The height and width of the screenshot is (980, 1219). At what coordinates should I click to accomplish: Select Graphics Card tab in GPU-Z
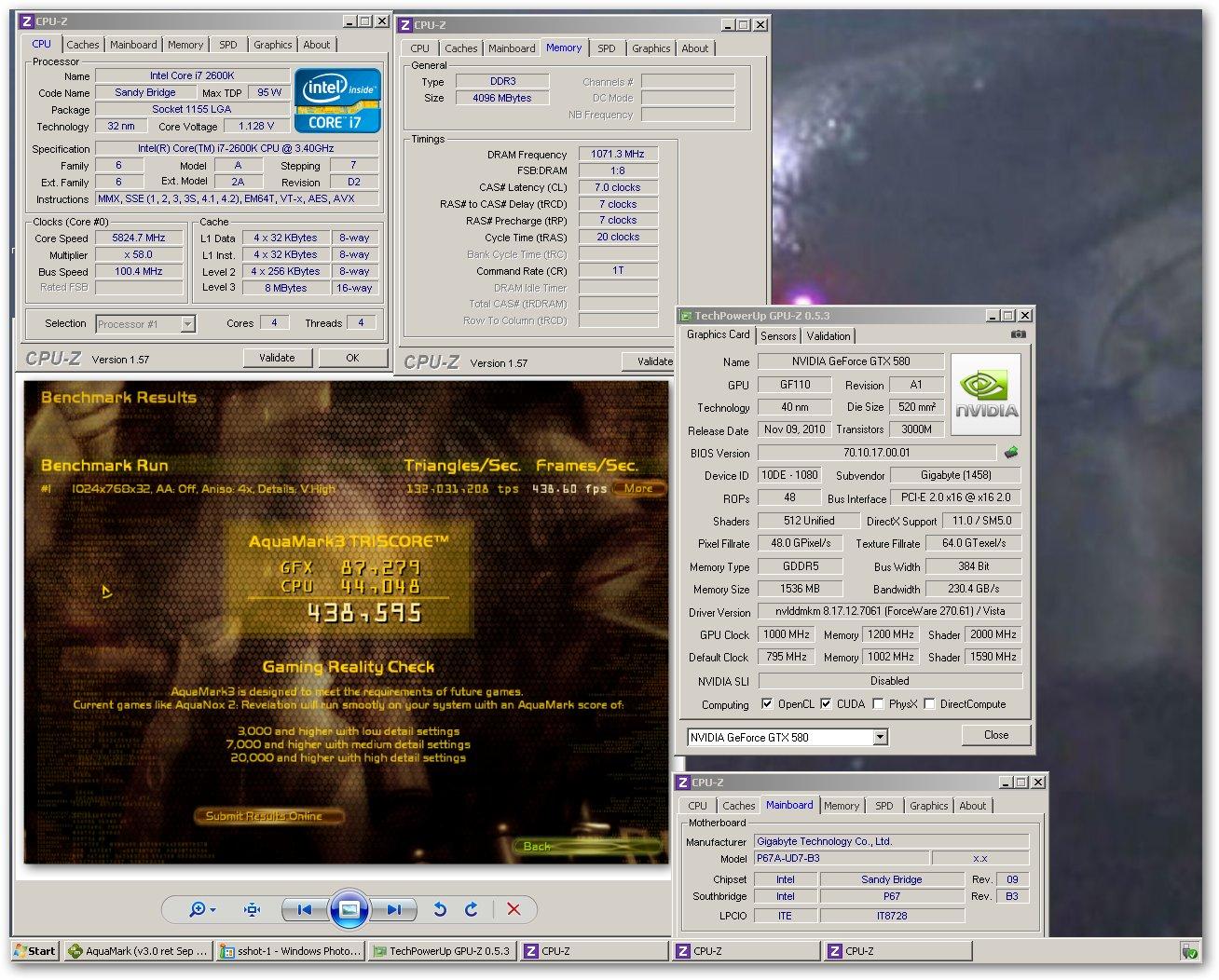coord(718,334)
